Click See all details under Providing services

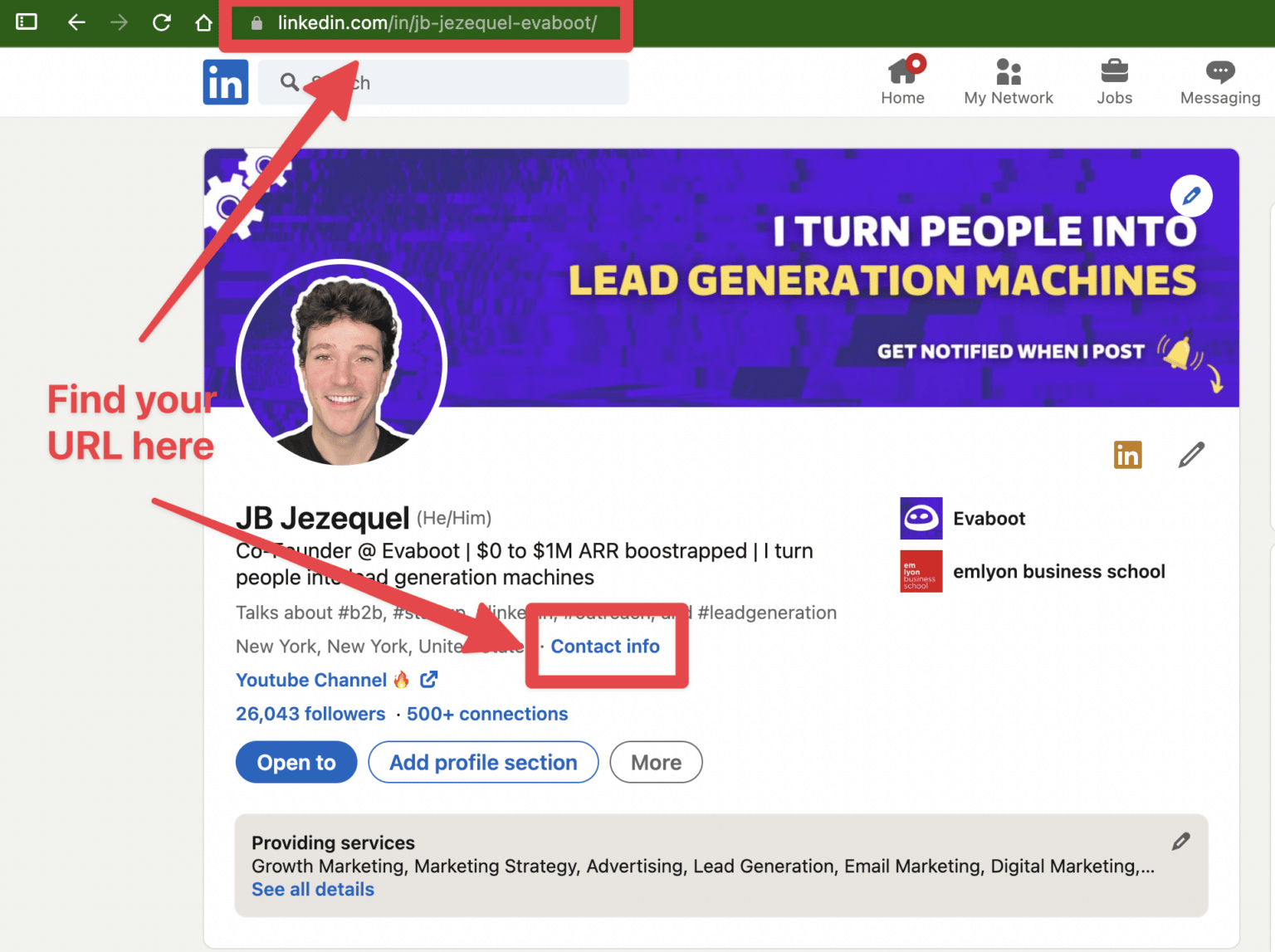point(312,889)
